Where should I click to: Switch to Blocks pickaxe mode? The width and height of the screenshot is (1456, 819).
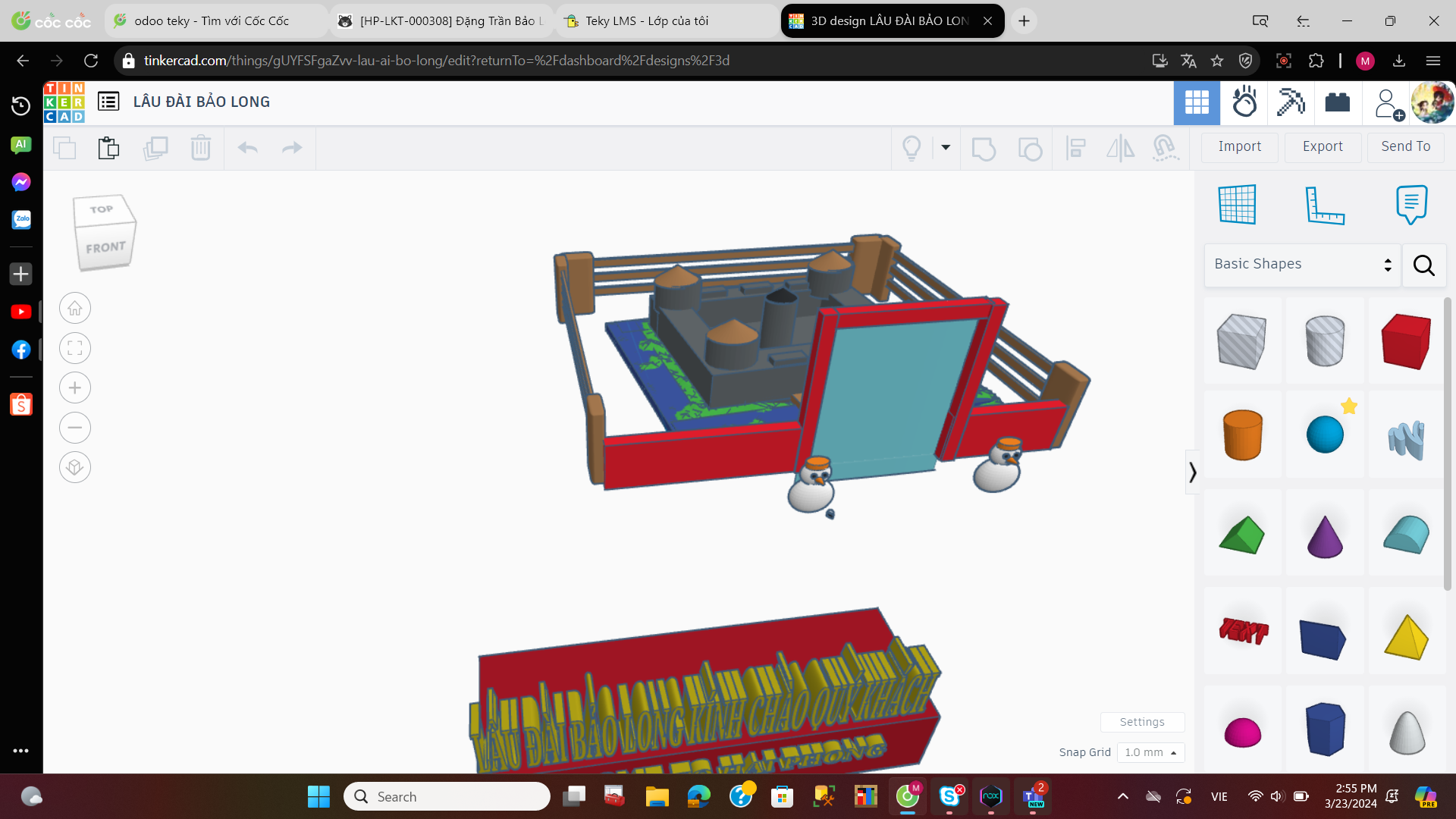[1291, 102]
